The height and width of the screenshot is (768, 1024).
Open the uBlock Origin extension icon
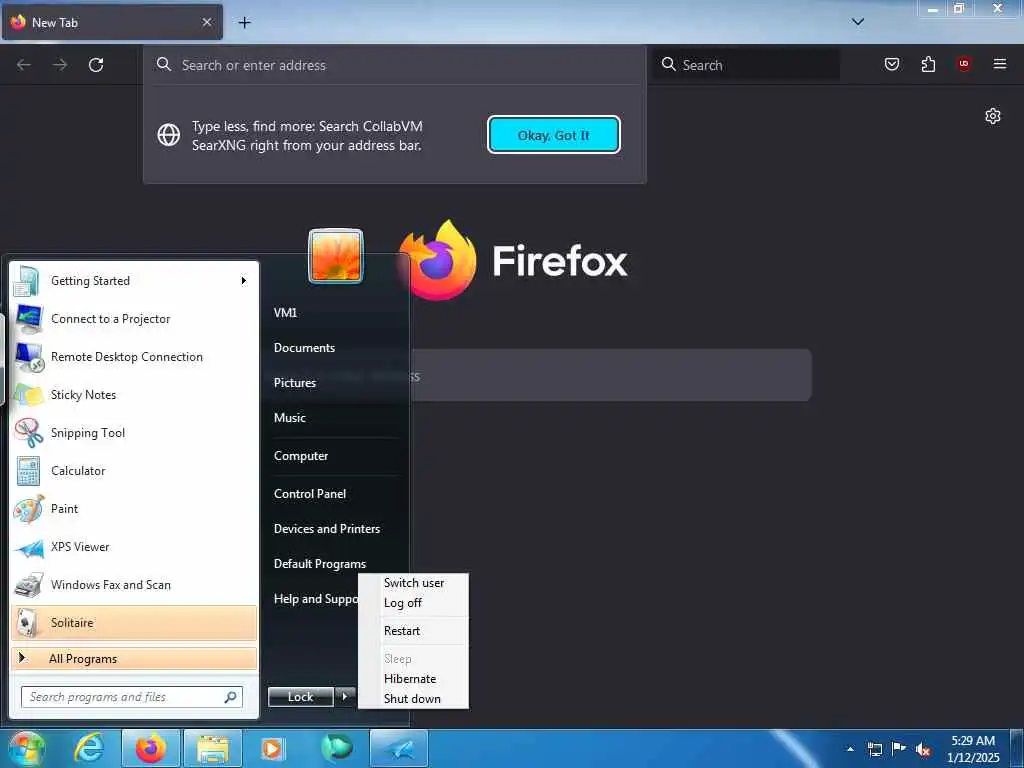(x=963, y=64)
